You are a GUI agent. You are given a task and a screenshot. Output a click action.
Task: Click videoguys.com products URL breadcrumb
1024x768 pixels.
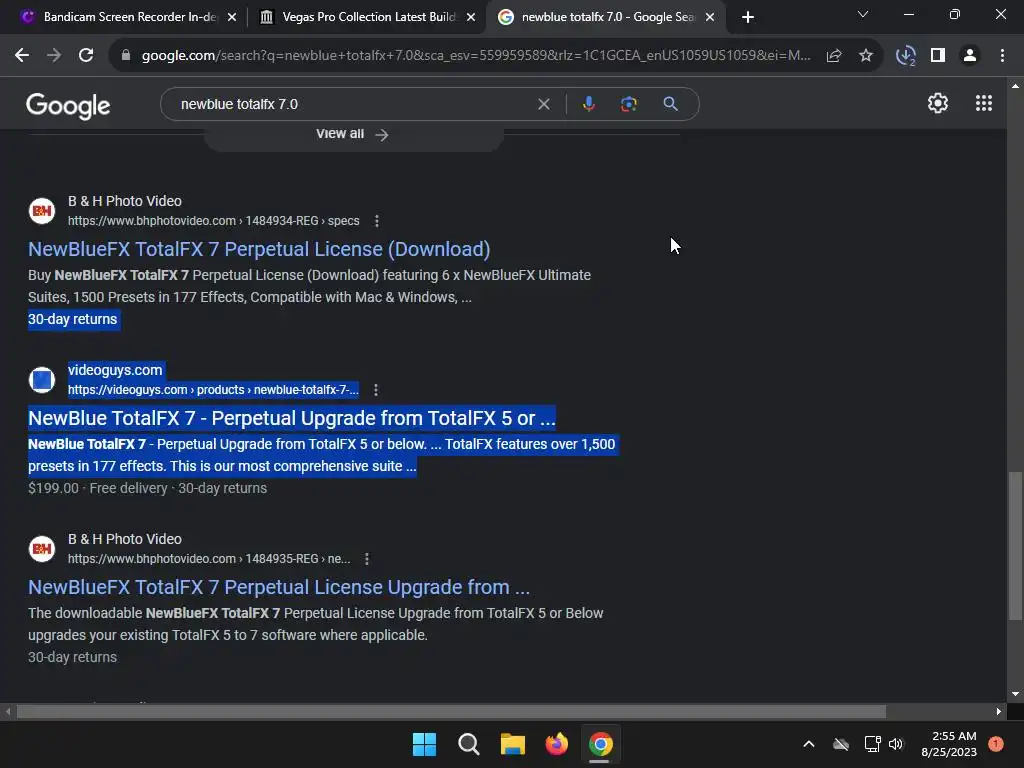click(213, 390)
